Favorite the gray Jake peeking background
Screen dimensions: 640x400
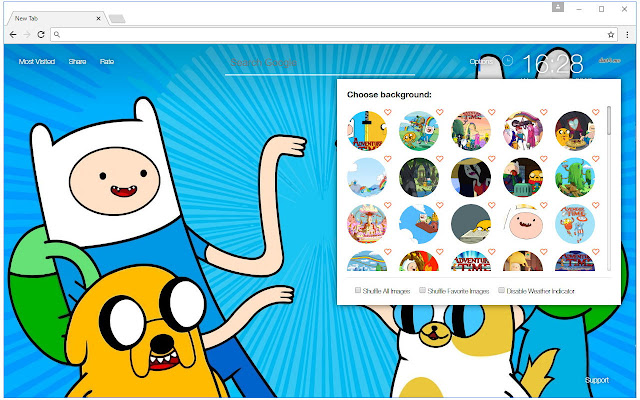(492, 205)
